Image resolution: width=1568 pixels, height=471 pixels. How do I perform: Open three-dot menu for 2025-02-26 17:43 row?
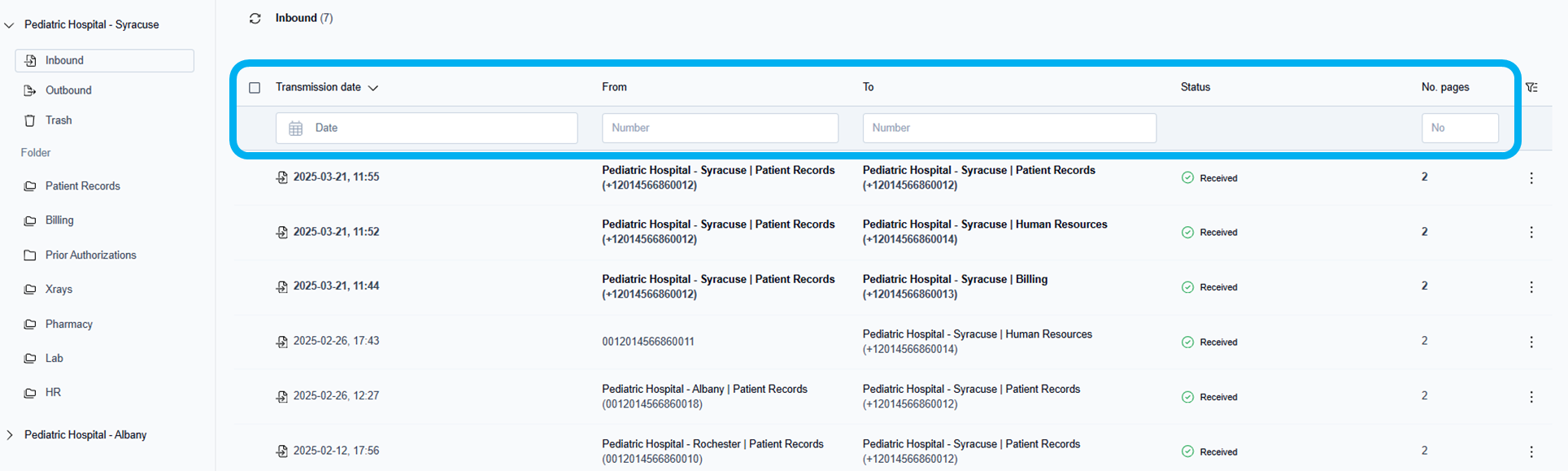click(1531, 342)
